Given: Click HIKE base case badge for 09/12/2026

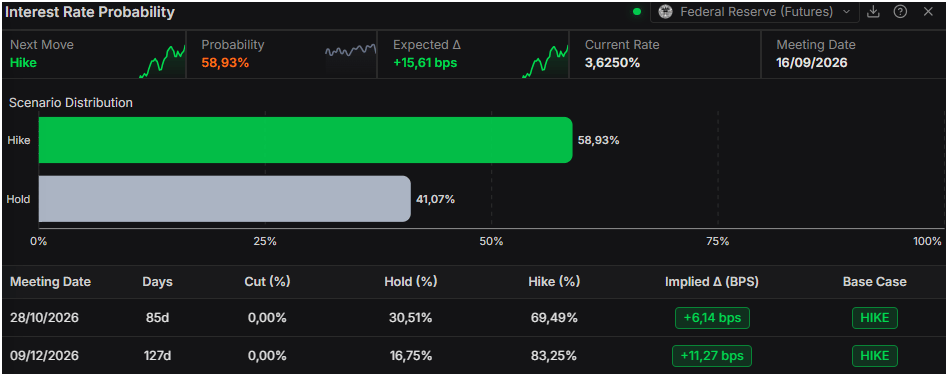Looking at the screenshot, I should (875, 356).
